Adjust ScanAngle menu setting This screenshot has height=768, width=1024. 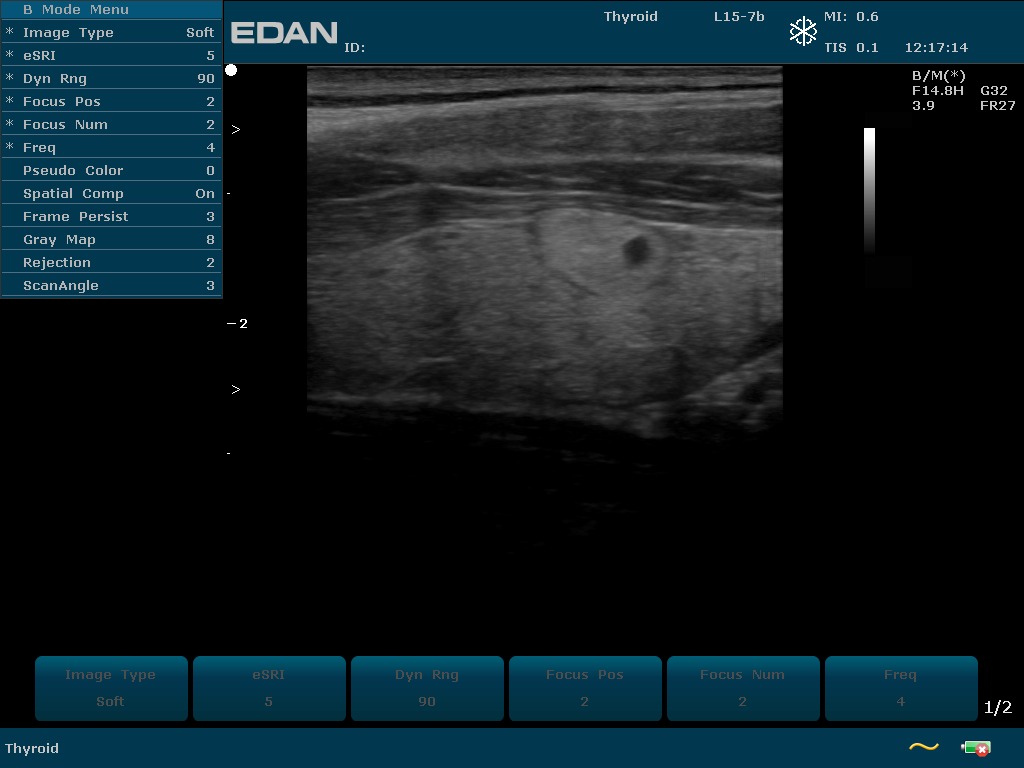(x=111, y=286)
